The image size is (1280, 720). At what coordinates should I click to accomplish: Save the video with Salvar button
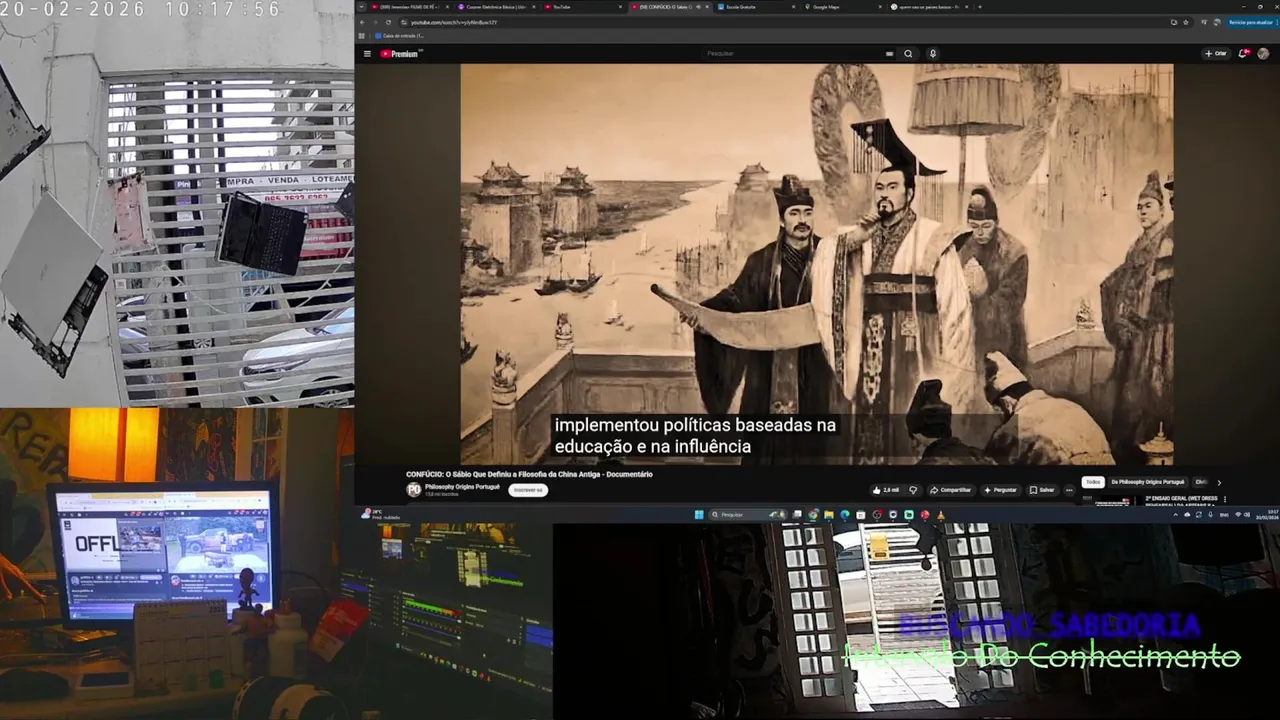(1042, 490)
